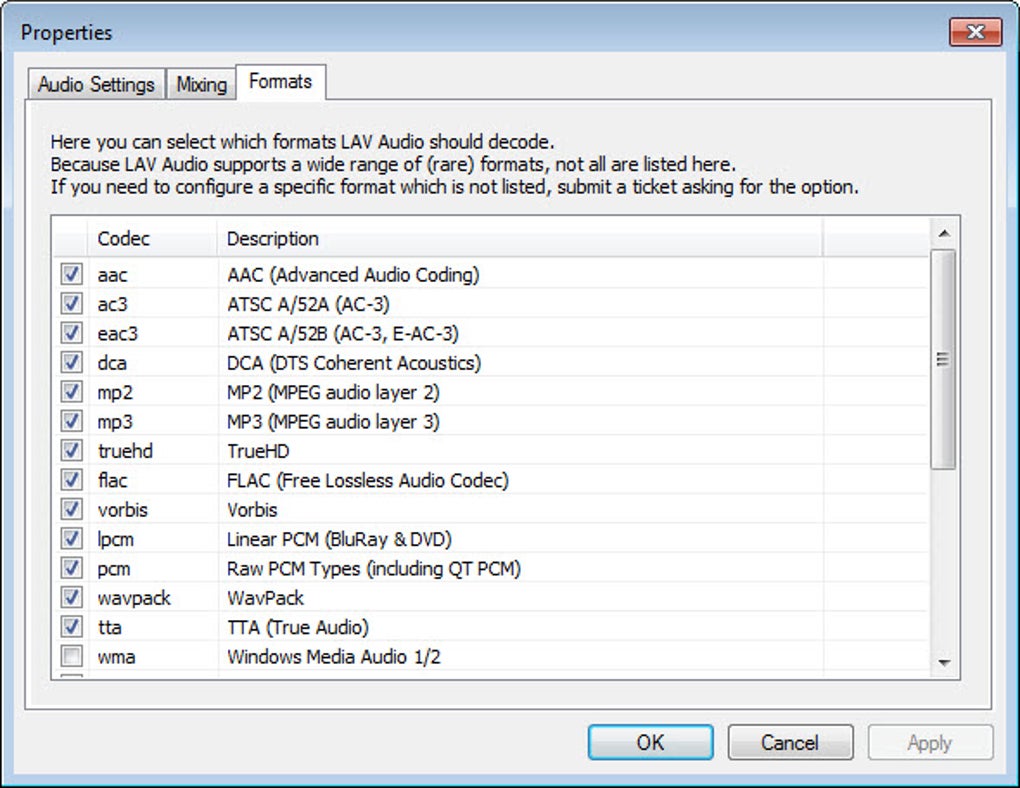
Task: Select the Formats tab
Action: [280, 82]
